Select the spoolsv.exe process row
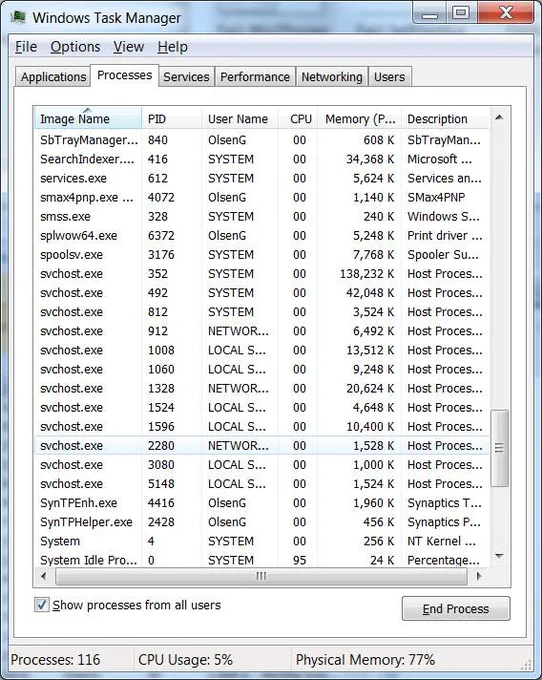 [261, 255]
